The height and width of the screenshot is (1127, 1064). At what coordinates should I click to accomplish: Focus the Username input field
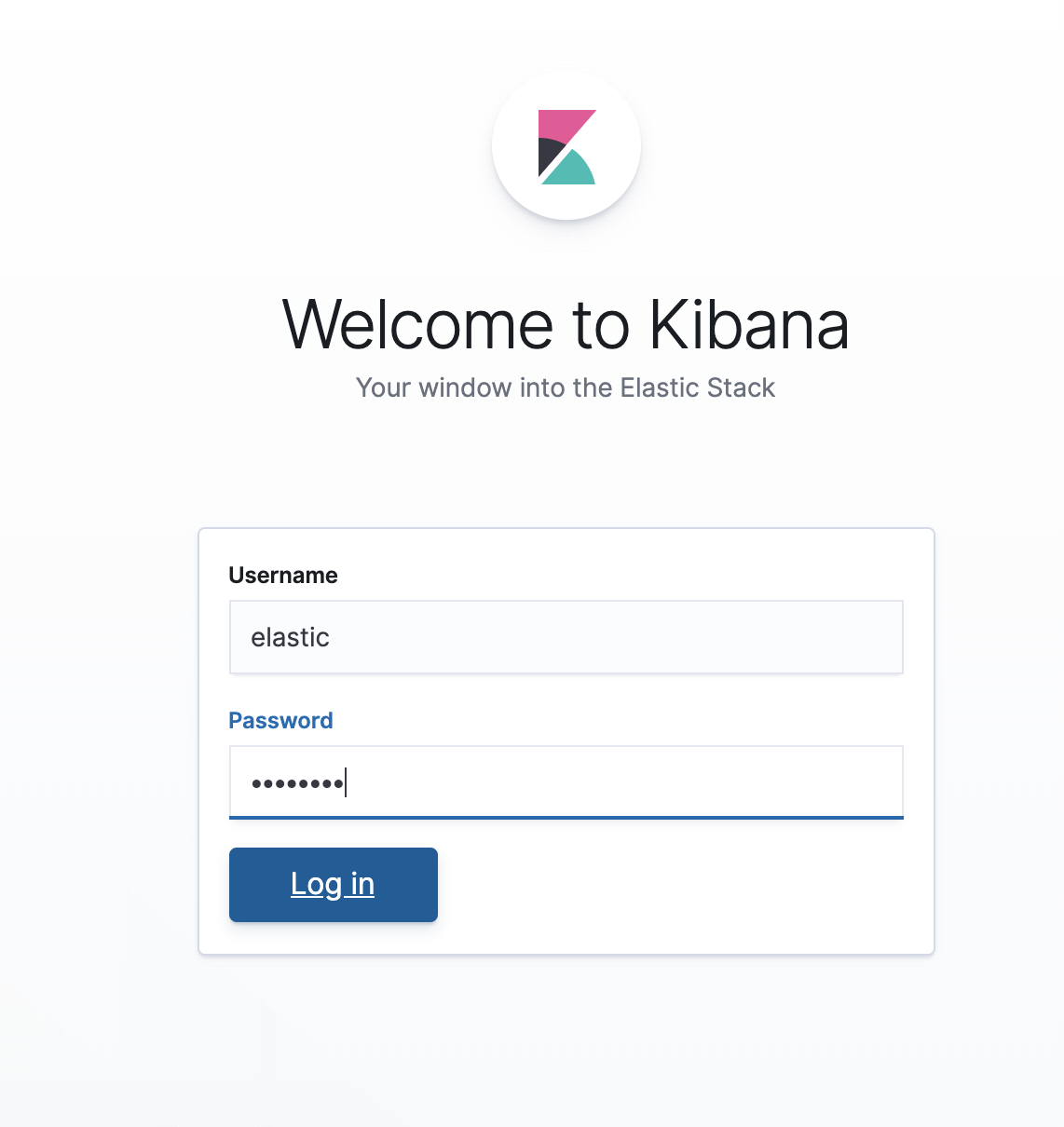tap(566, 637)
